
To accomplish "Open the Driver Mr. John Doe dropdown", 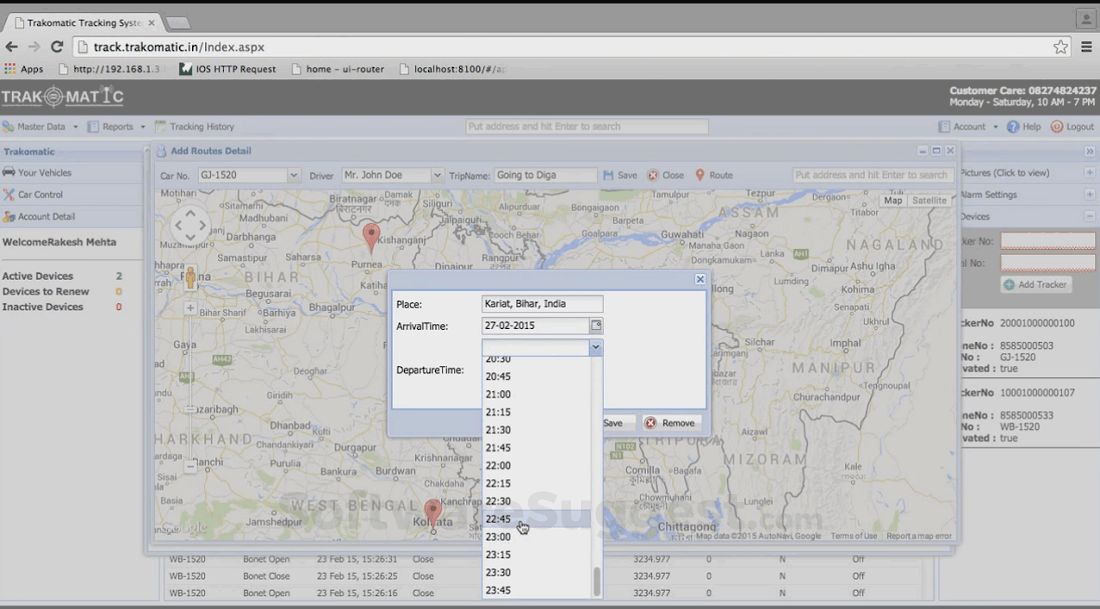I will [x=437, y=175].
